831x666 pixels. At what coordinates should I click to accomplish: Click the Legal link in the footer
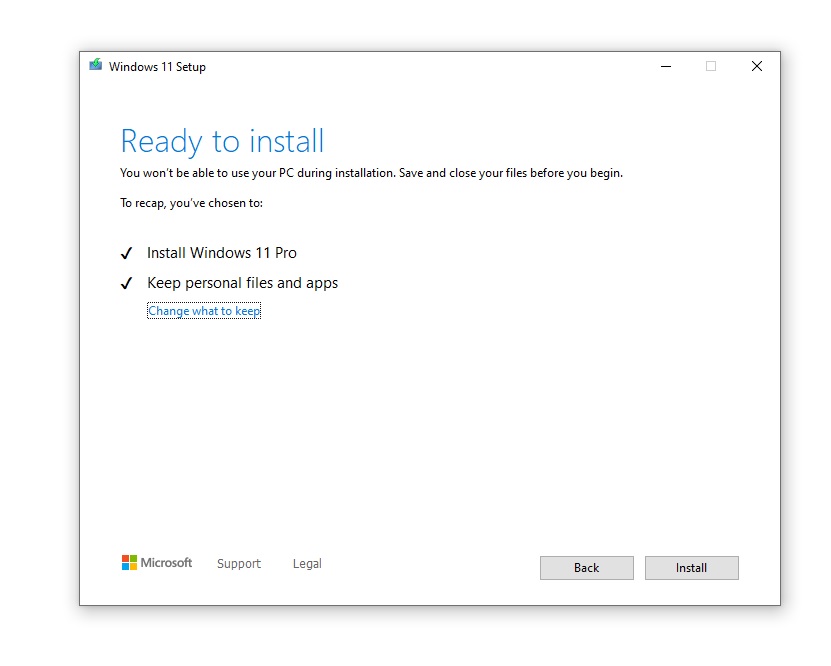(307, 563)
